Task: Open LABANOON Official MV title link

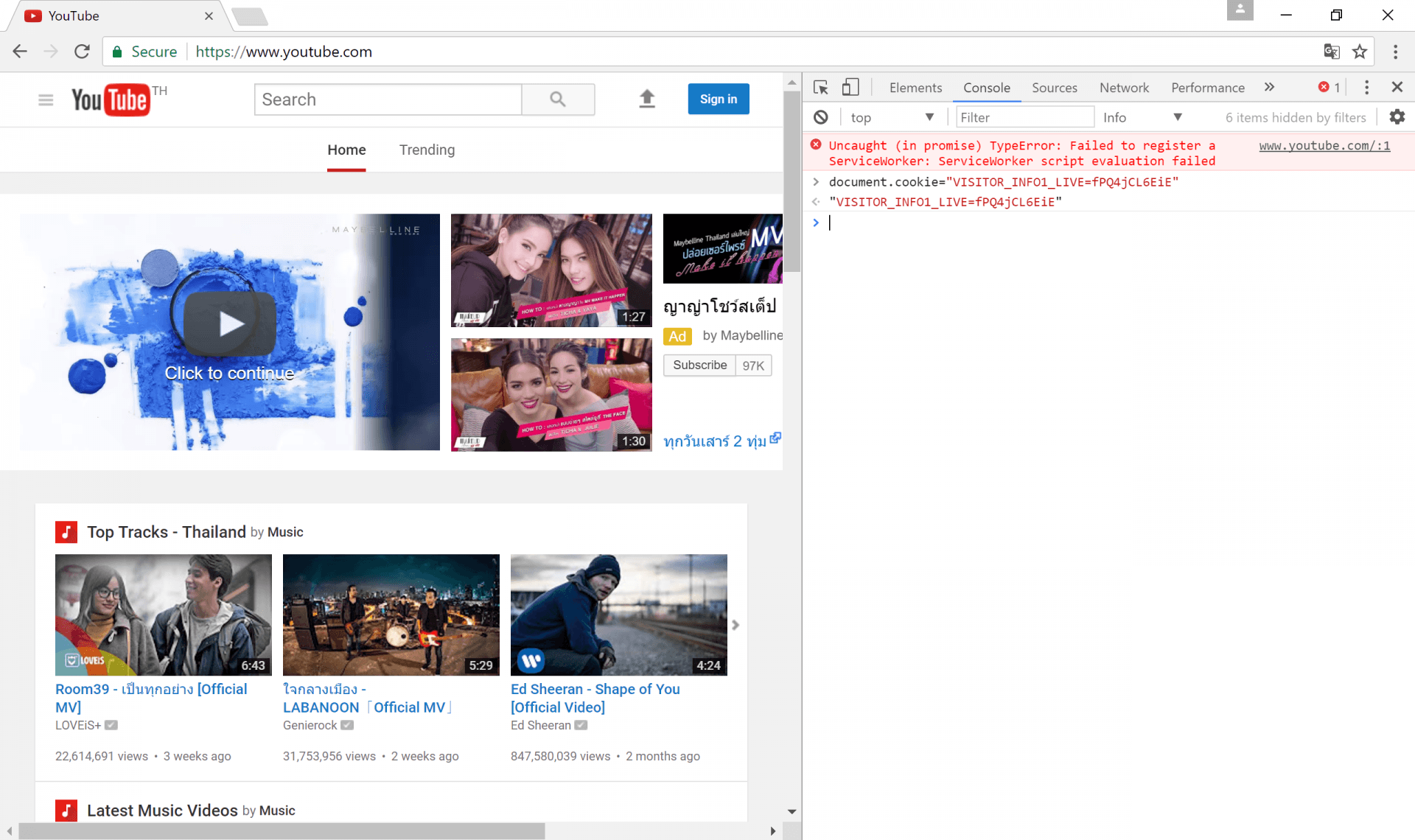Action: (x=367, y=698)
